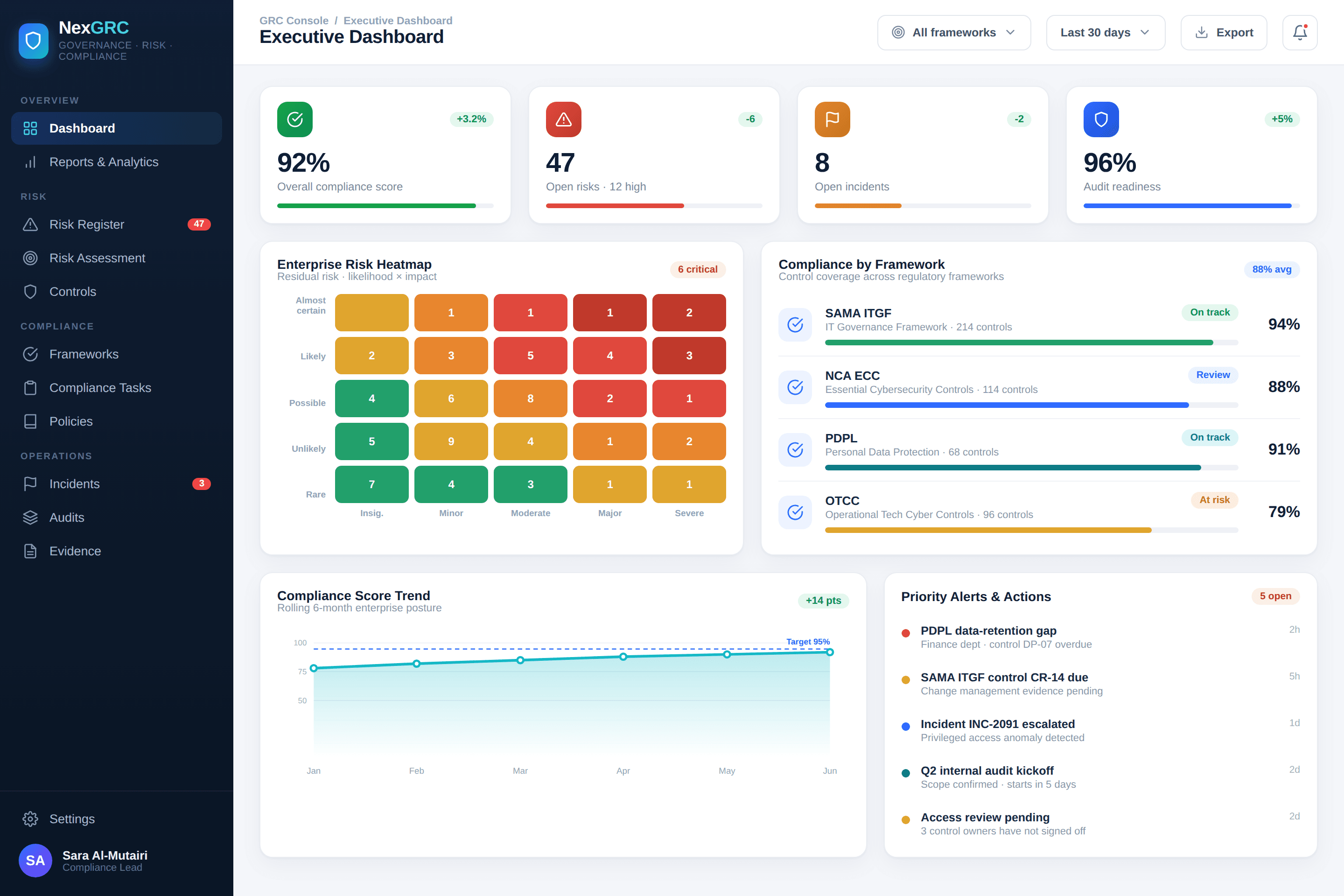Image resolution: width=1344 pixels, height=896 pixels.
Task: Select heatmap cell Unlikely × Minor showing 9
Action: 451,441
